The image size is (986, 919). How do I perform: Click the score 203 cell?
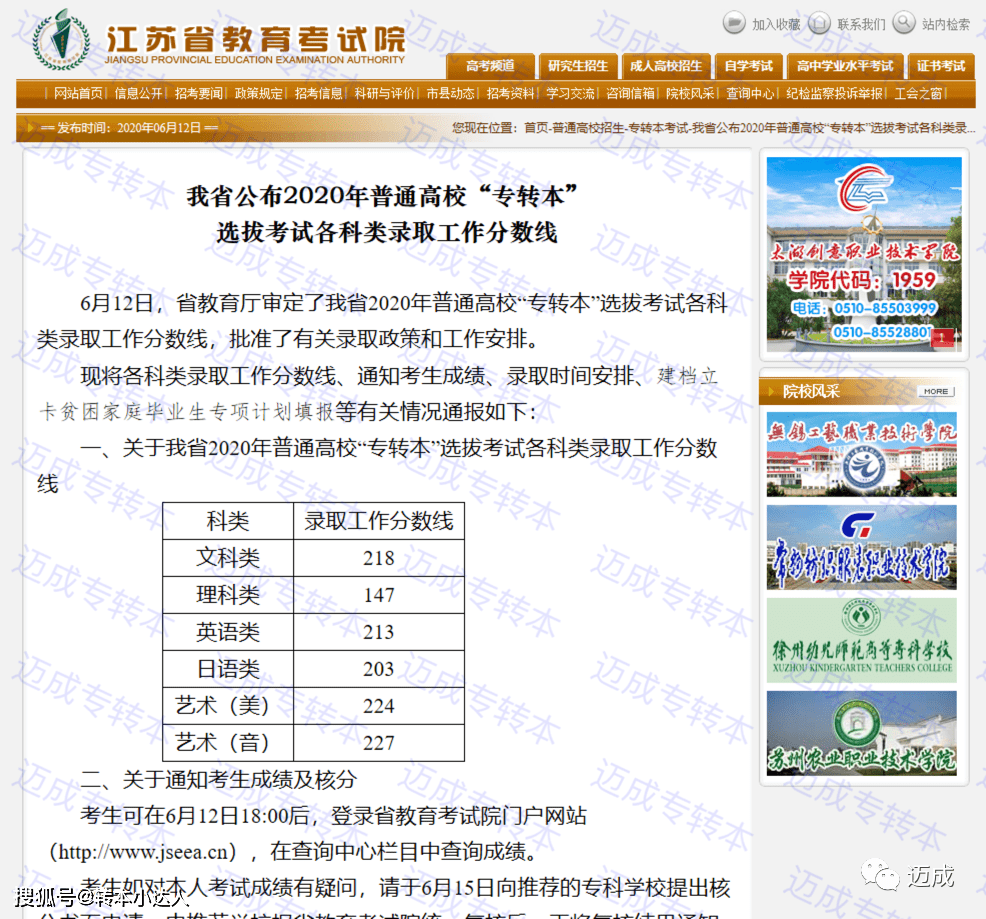coord(379,669)
